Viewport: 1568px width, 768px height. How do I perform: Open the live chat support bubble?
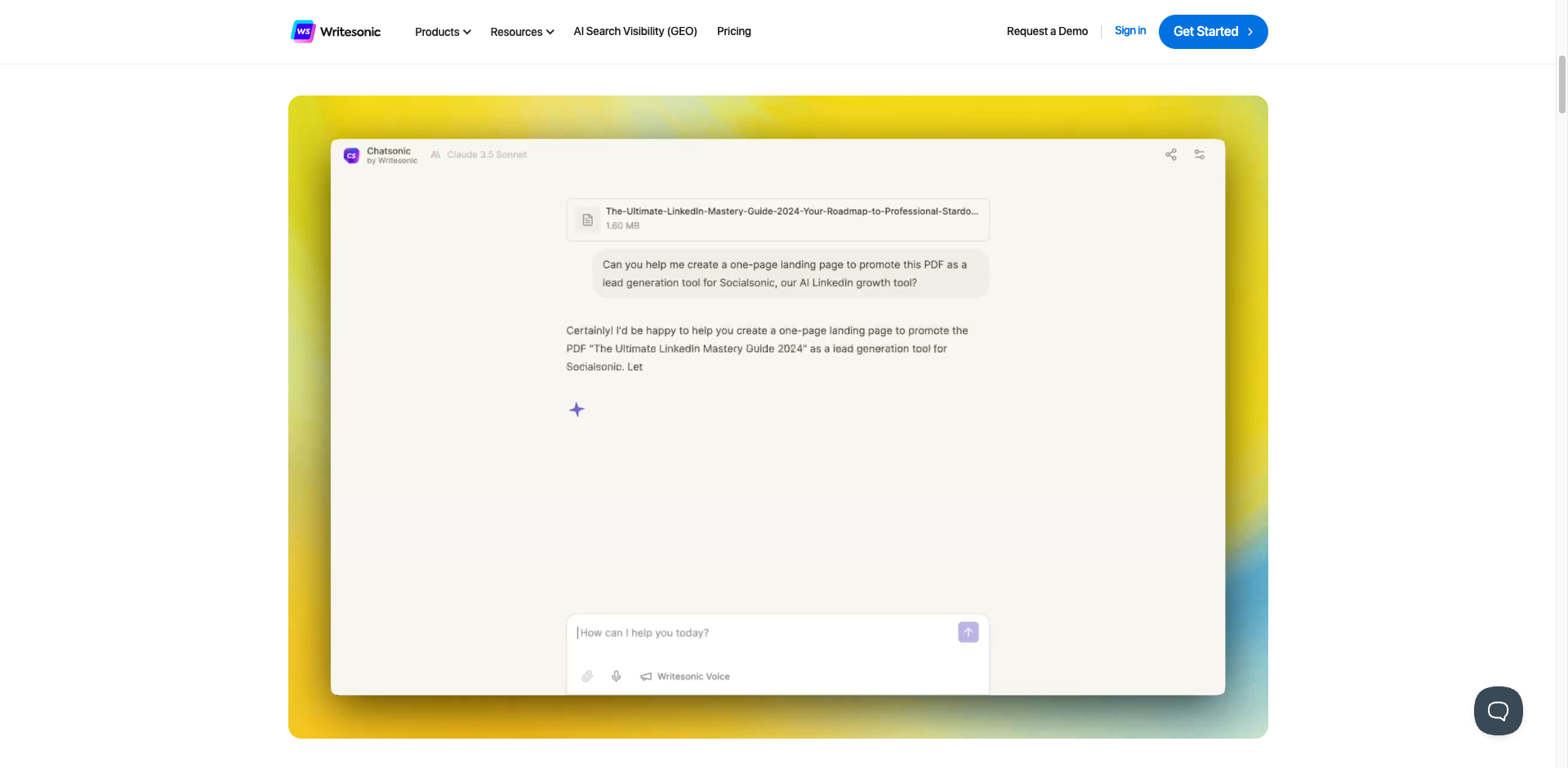[1498, 711]
